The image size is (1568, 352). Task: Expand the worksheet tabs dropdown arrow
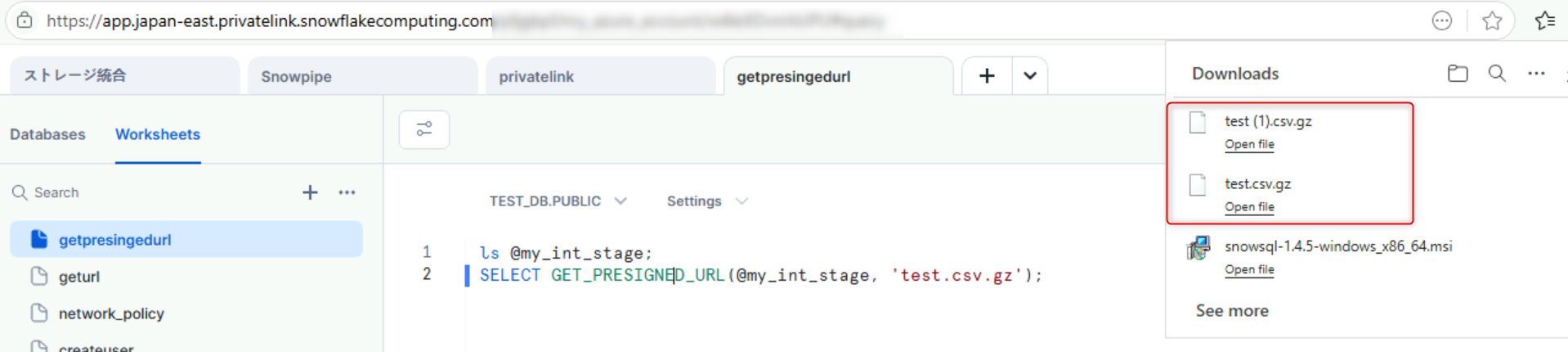point(1029,76)
